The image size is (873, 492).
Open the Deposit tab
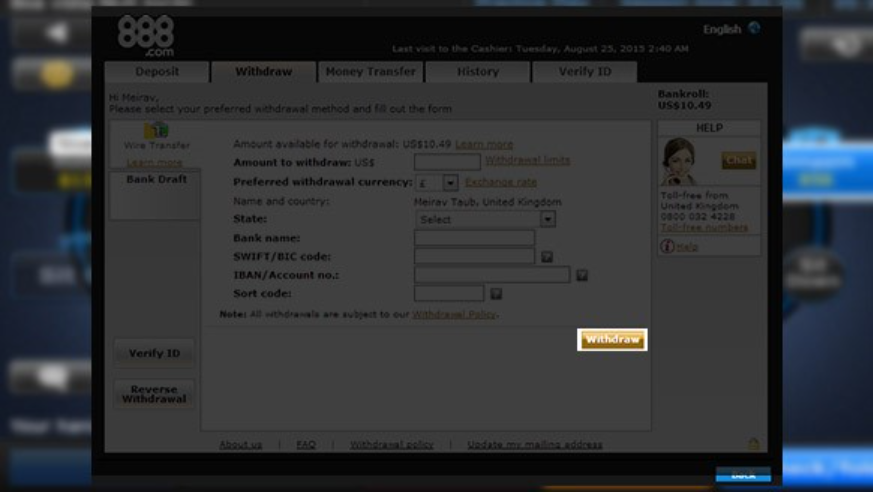[157, 72]
